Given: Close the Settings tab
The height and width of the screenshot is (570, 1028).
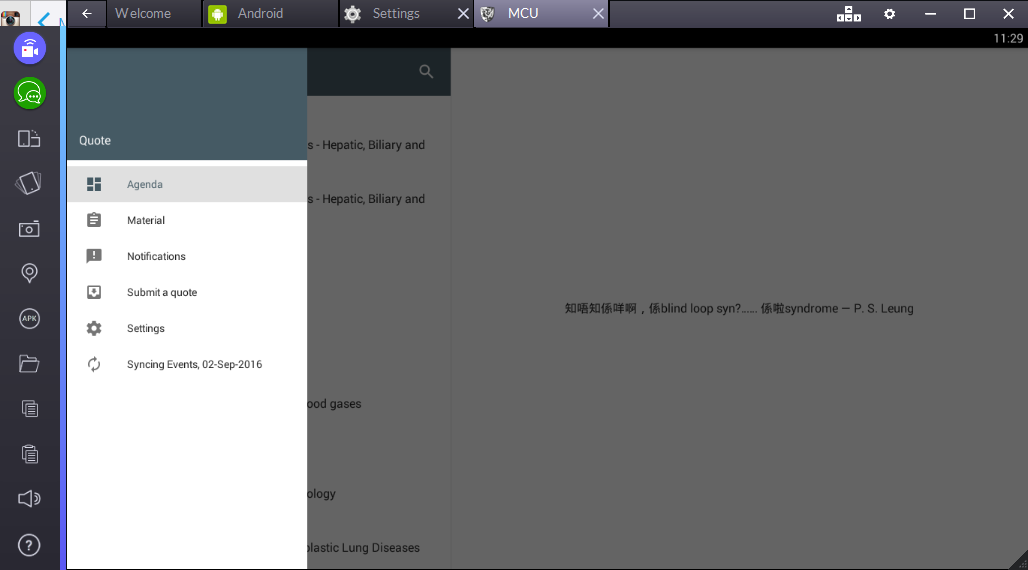Looking at the screenshot, I should pyautogui.click(x=462, y=14).
